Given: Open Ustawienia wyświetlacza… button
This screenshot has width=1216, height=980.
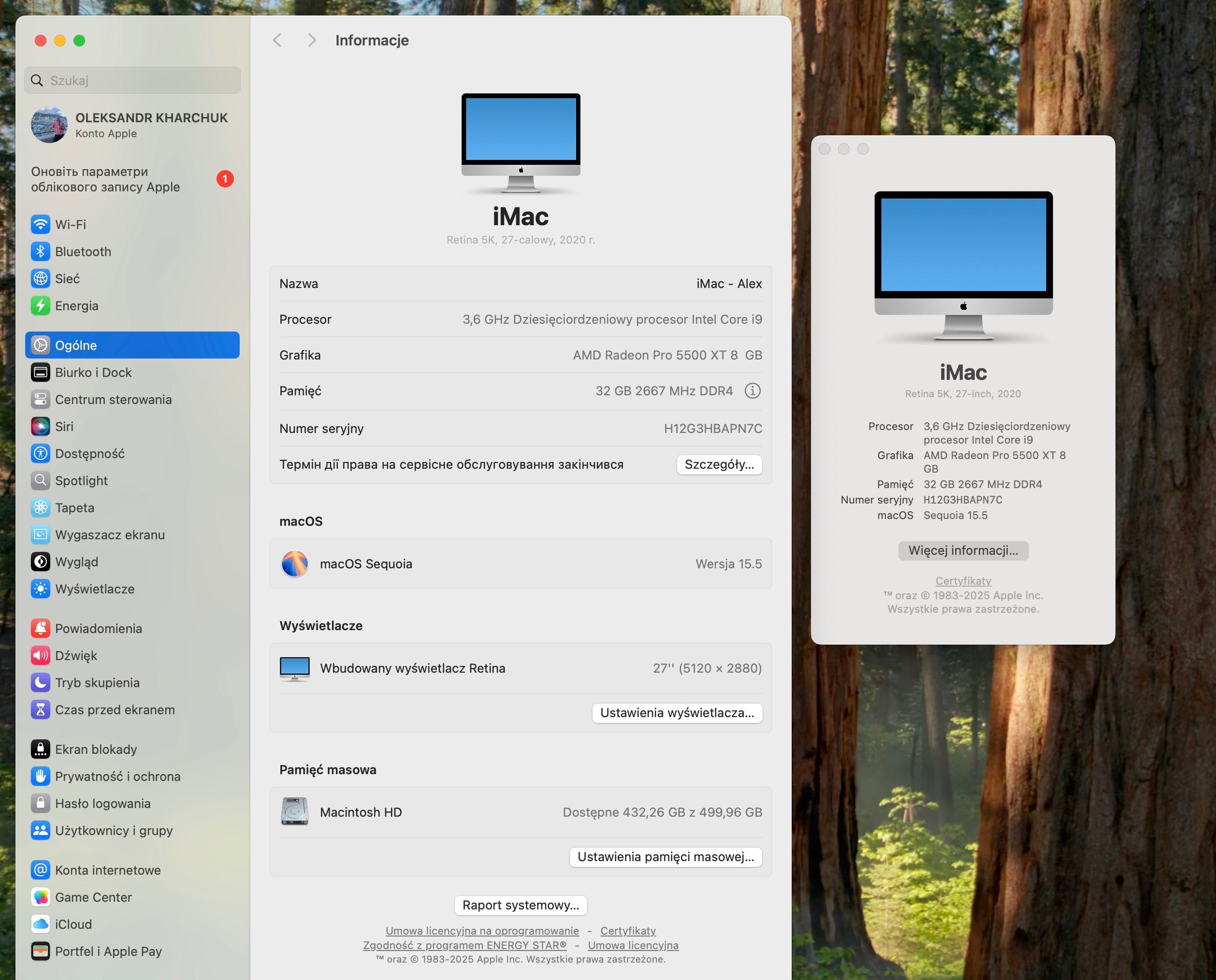Looking at the screenshot, I should (677, 713).
